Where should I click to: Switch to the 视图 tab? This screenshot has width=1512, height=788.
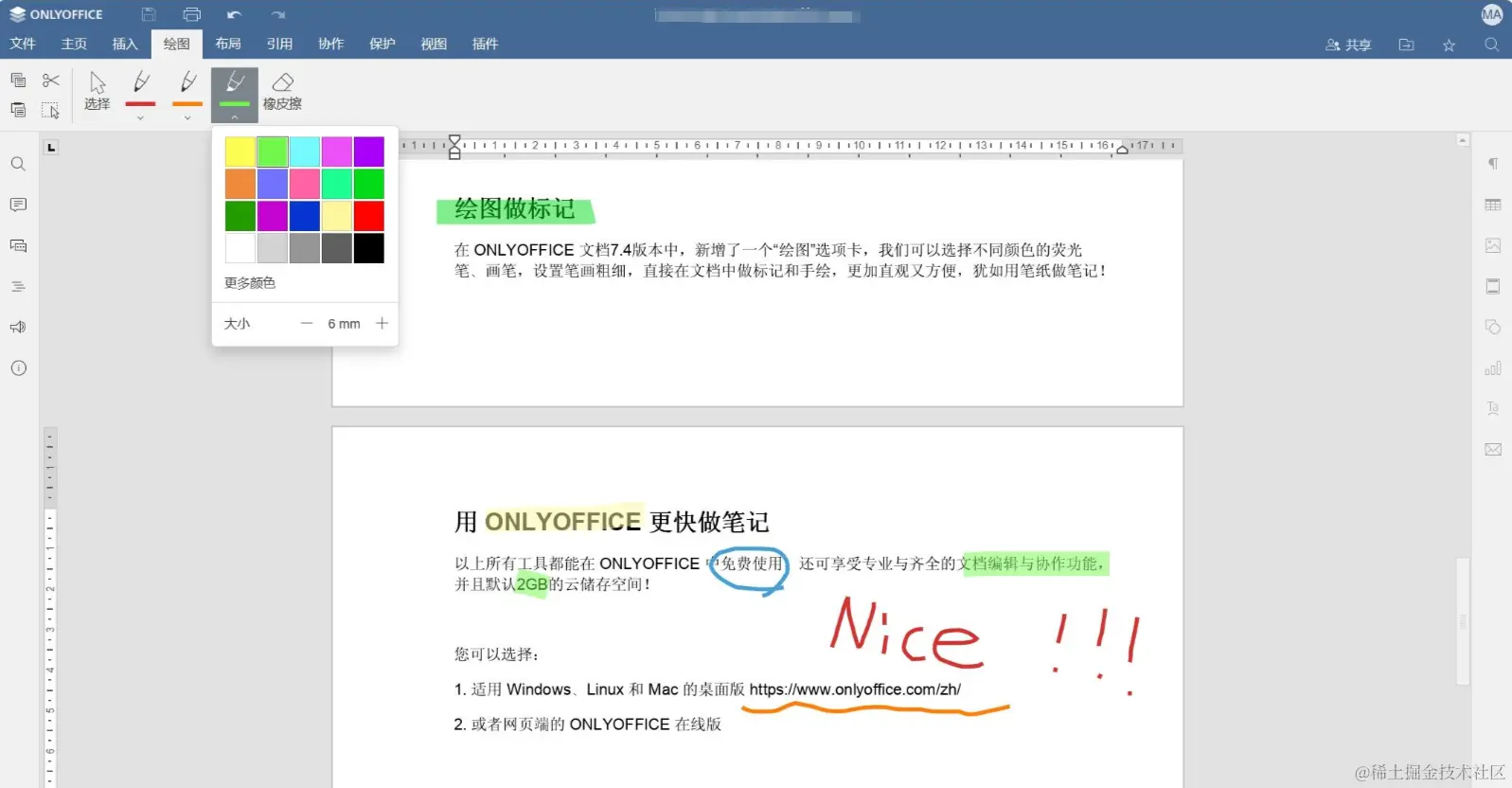point(434,44)
